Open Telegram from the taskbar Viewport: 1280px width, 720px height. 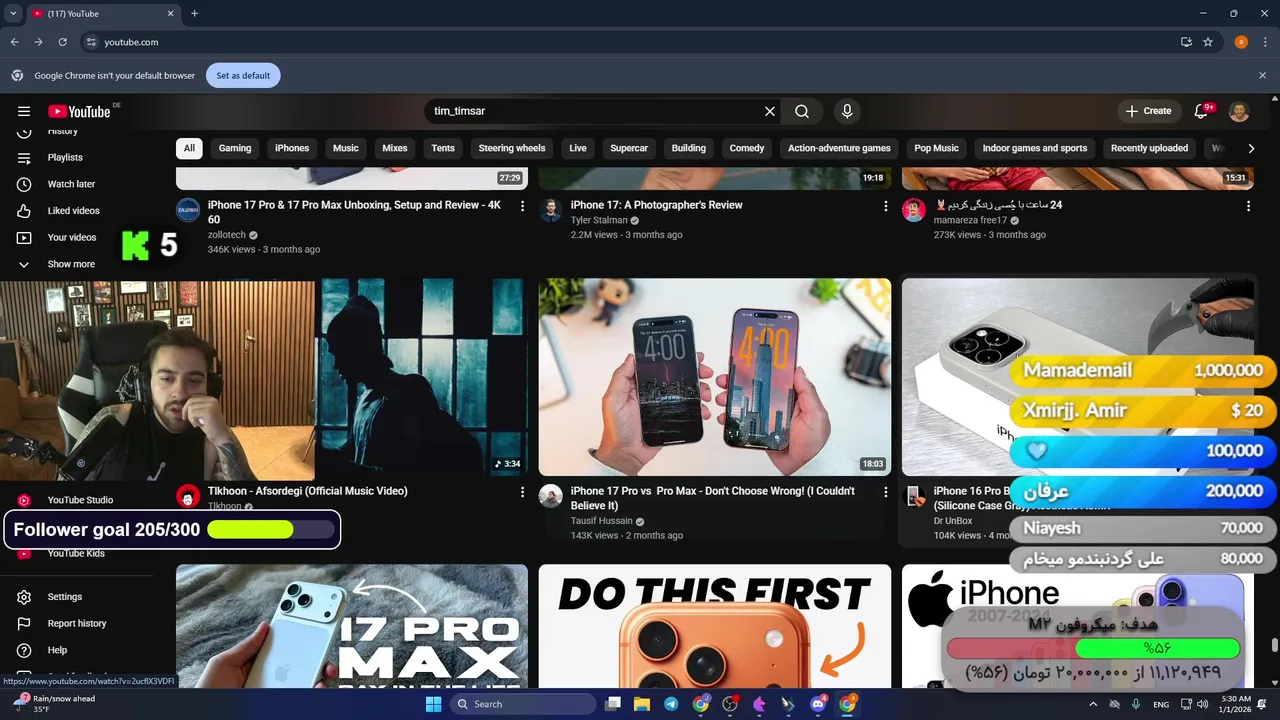(671, 704)
